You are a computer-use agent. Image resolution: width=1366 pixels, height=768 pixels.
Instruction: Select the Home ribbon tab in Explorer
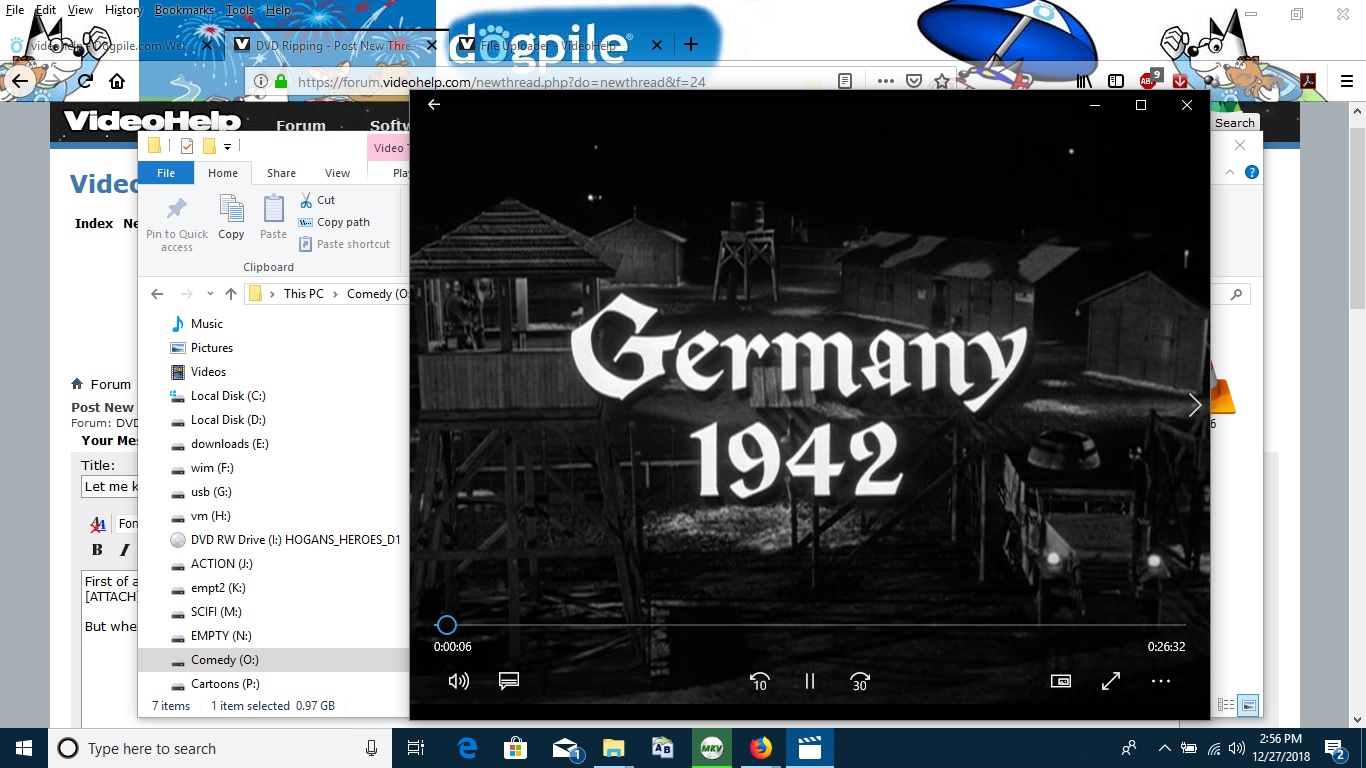point(223,173)
